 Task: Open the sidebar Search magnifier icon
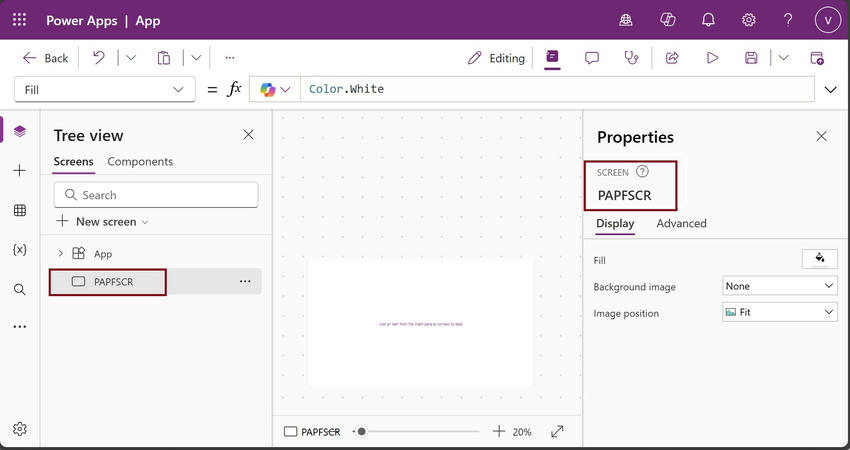coord(20,290)
